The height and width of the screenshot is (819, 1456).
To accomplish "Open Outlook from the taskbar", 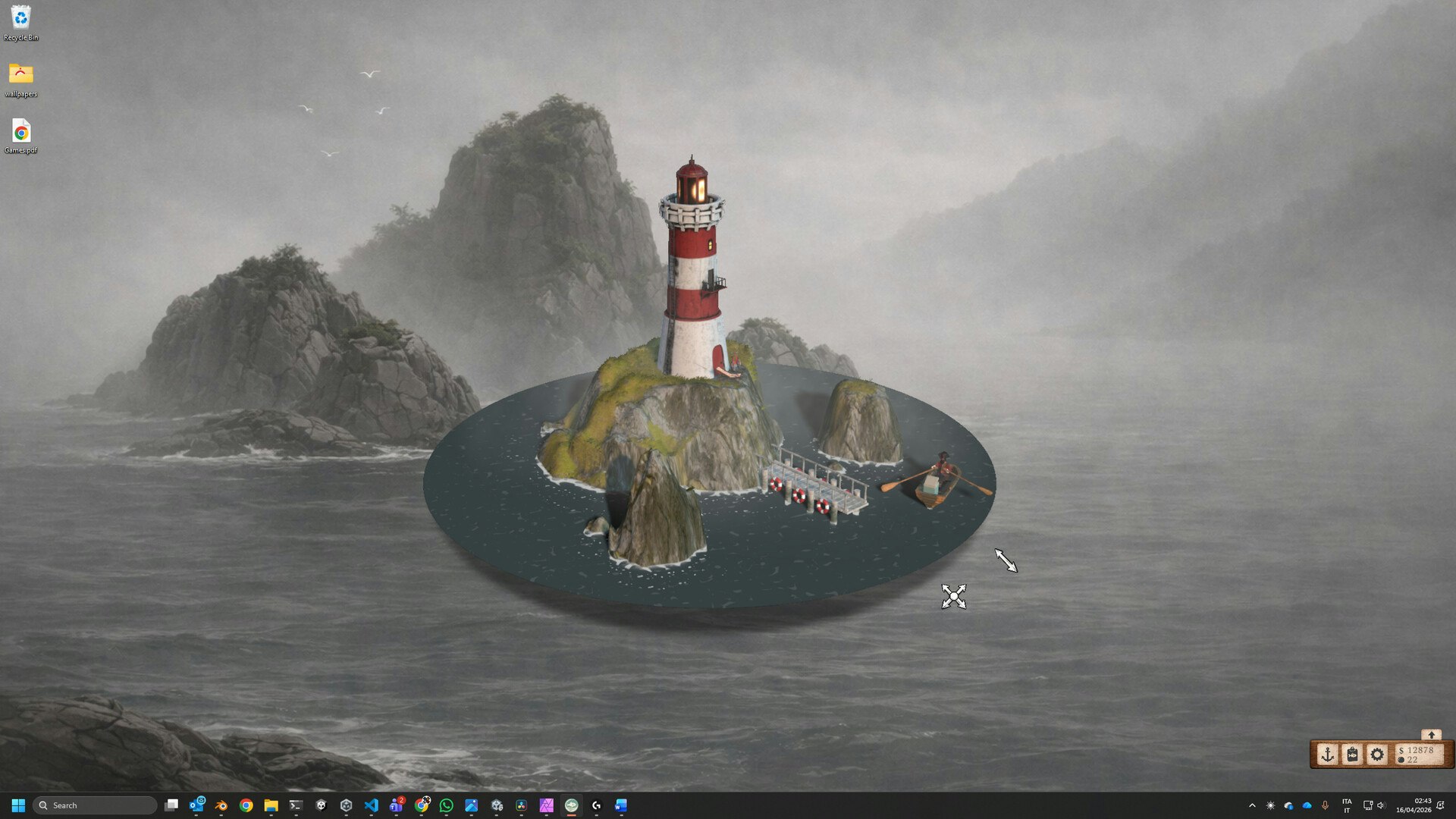I will click(197, 805).
